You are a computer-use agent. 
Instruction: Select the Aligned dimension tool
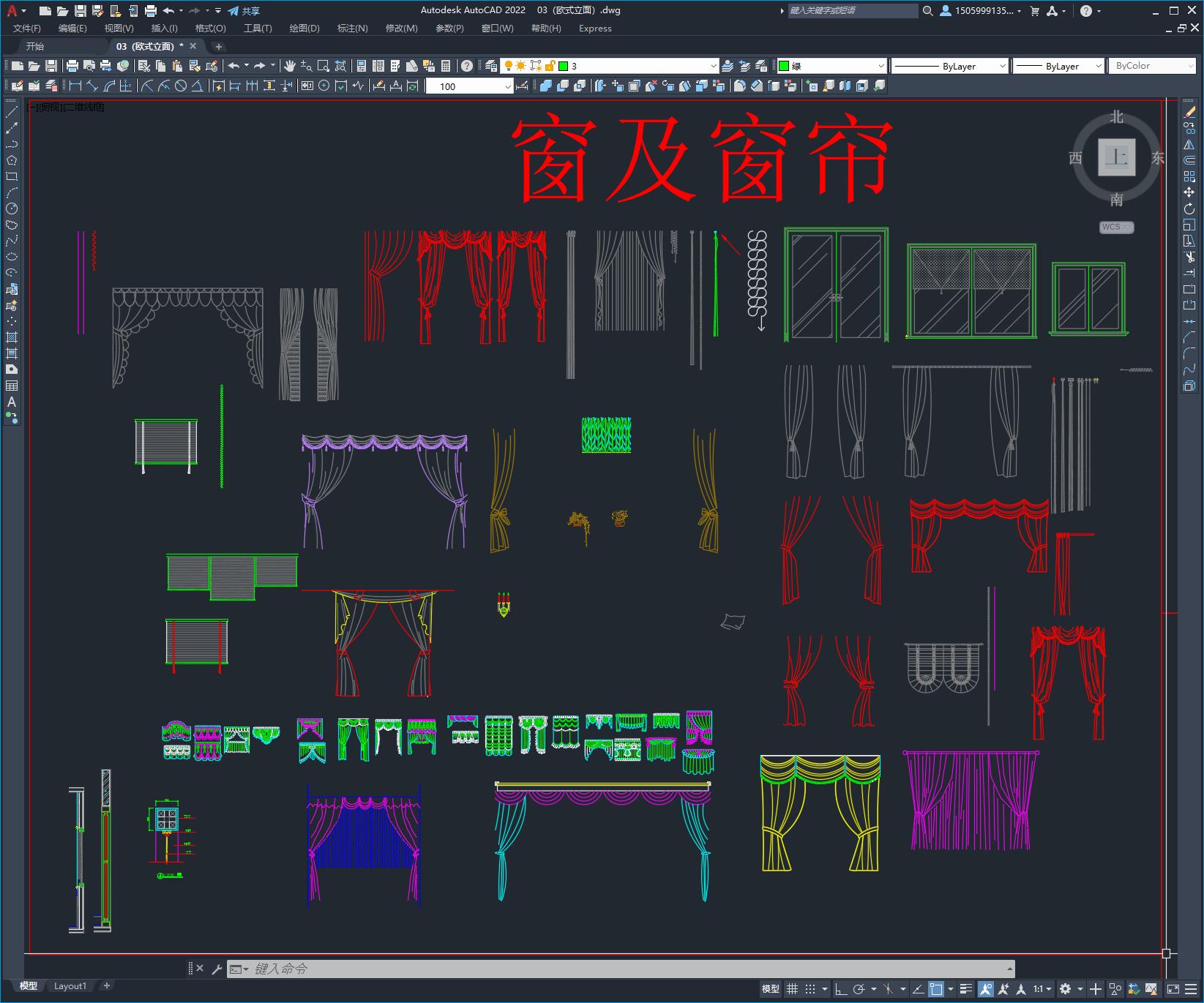pos(92,86)
